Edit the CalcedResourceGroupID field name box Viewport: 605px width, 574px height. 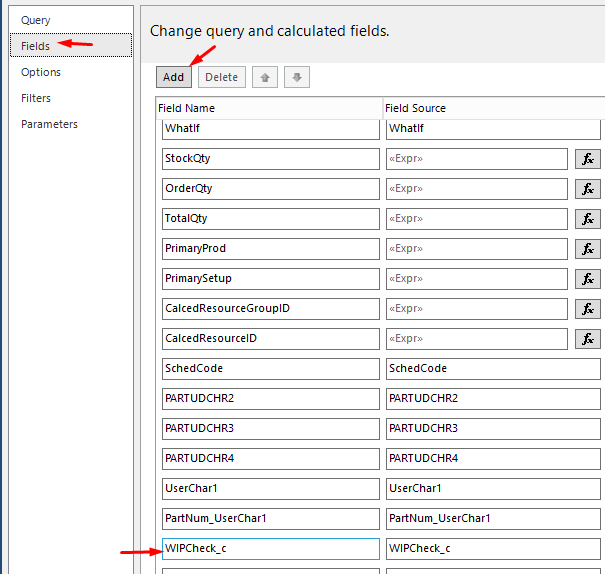click(x=271, y=309)
